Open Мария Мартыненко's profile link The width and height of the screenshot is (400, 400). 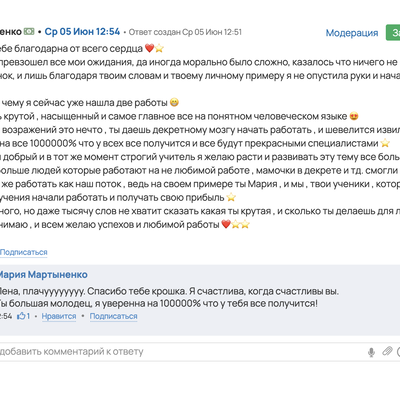click(42, 275)
